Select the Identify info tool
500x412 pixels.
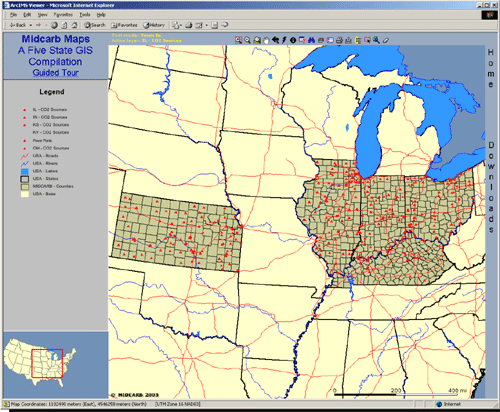tap(293, 40)
